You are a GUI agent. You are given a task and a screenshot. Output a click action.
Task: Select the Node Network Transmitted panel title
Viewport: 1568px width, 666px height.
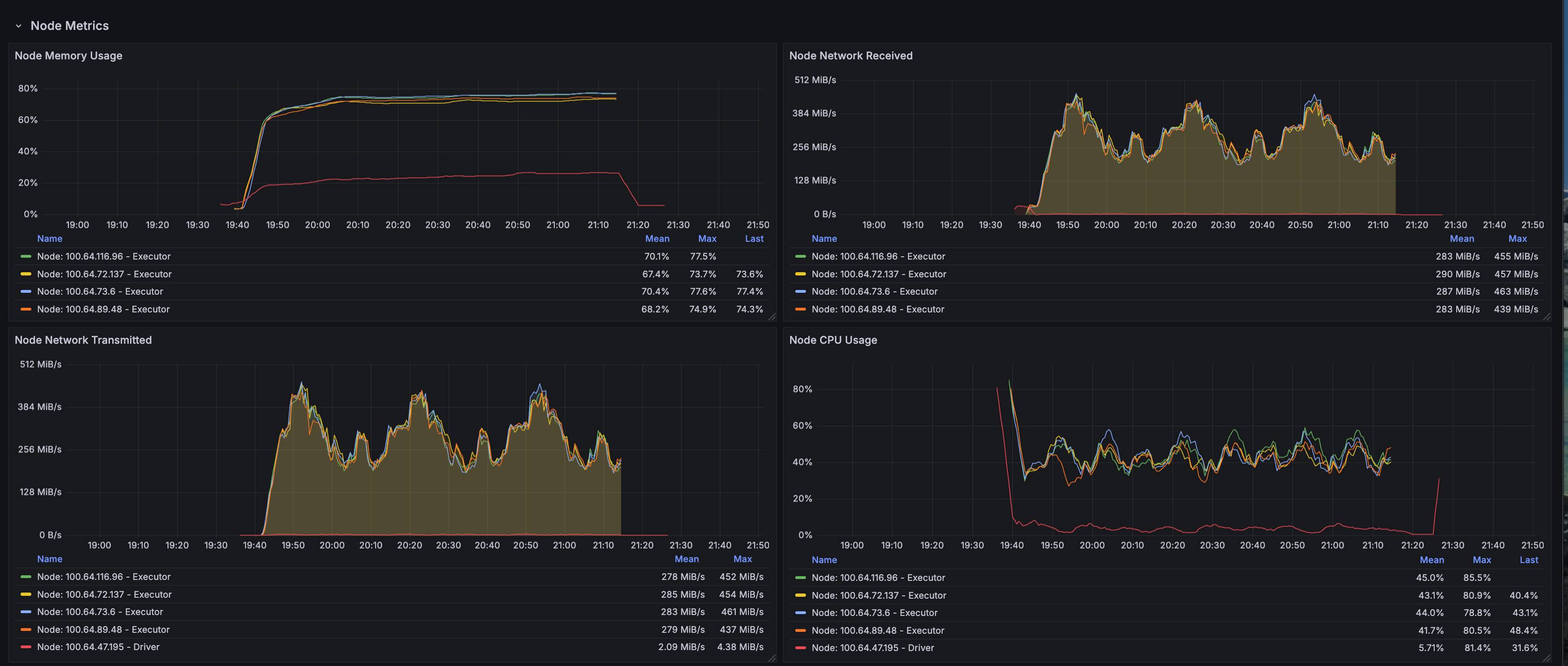pos(83,340)
